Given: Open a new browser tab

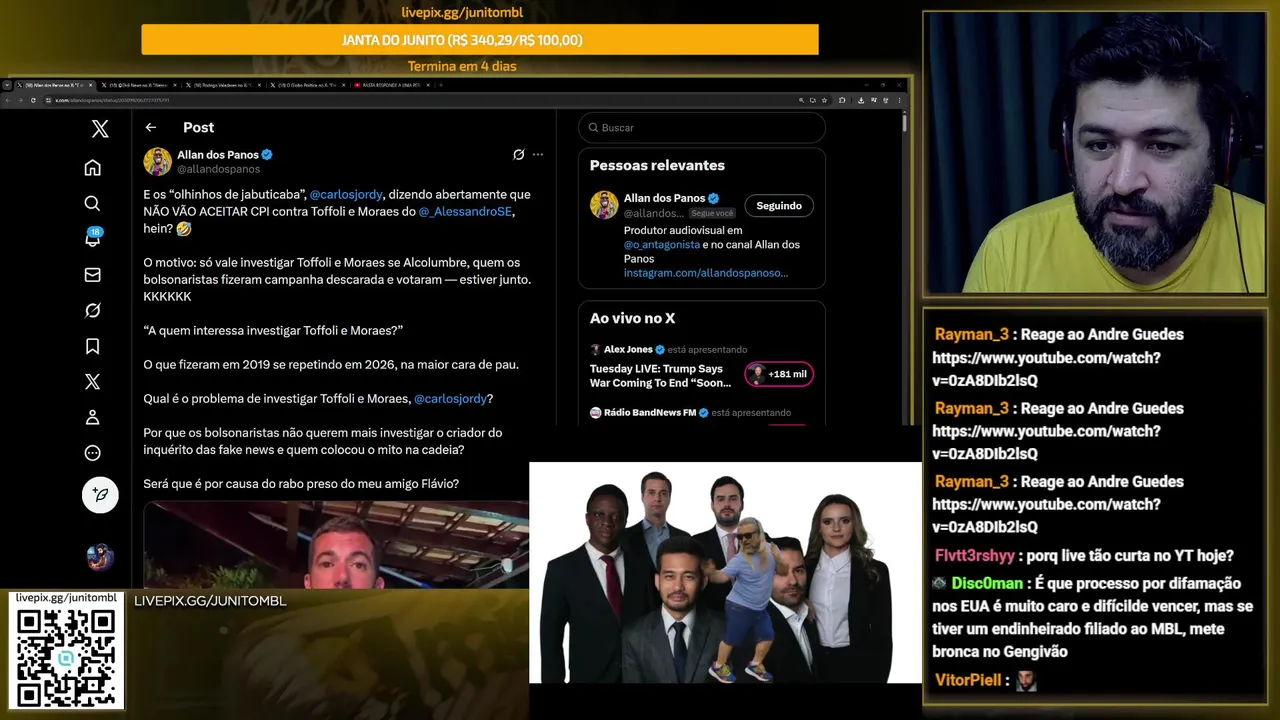Looking at the screenshot, I should (x=441, y=85).
